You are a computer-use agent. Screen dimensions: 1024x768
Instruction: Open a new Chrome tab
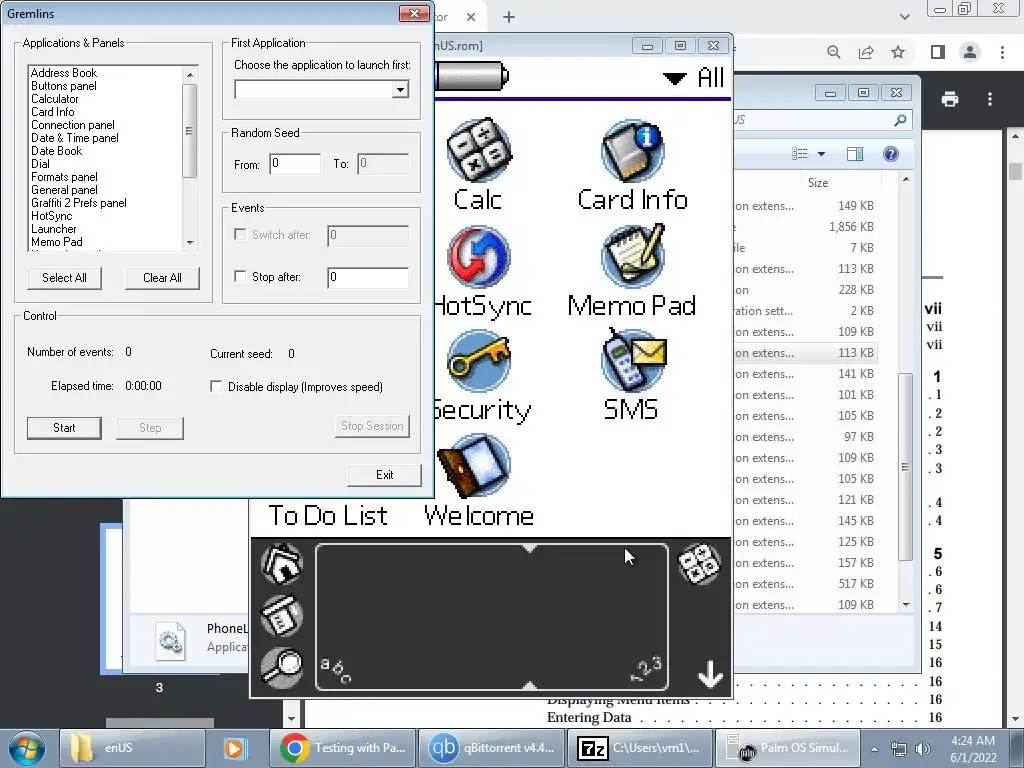(509, 17)
